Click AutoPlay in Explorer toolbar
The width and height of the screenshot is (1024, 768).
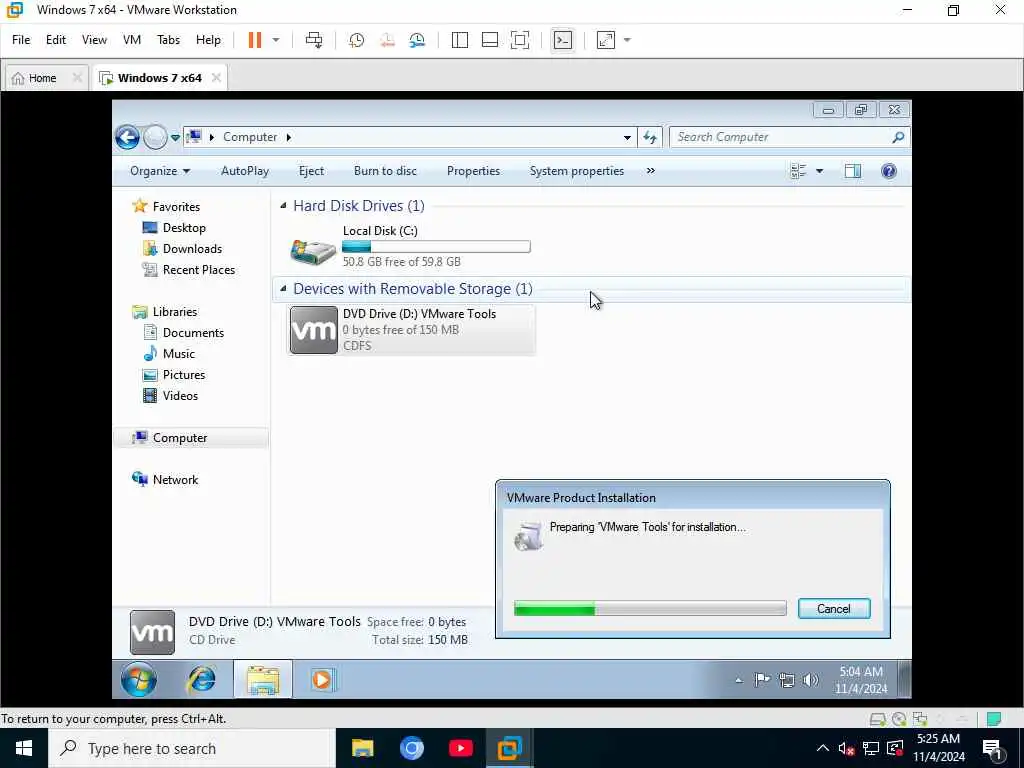point(245,171)
